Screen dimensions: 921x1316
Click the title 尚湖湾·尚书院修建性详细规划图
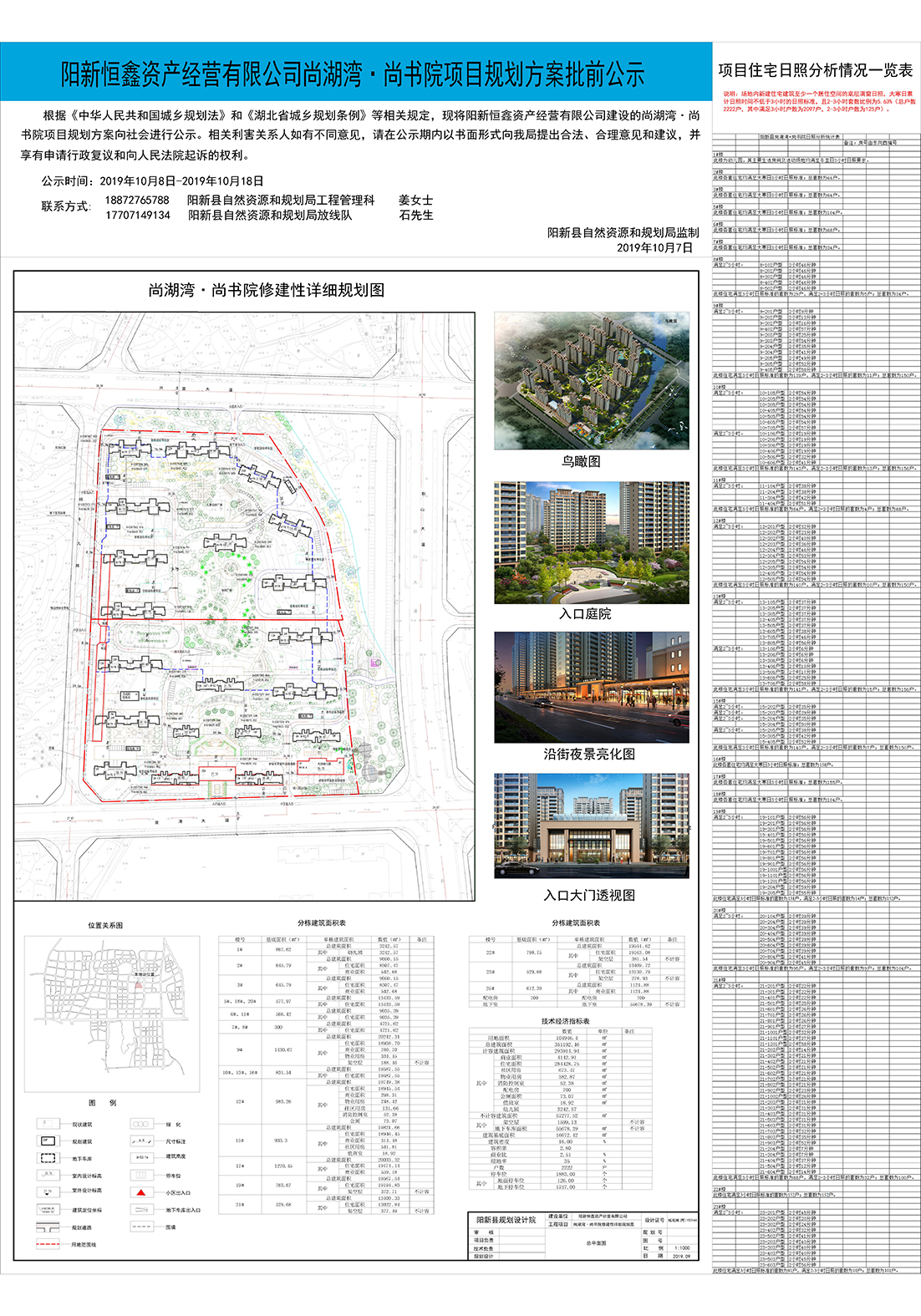pos(267,290)
